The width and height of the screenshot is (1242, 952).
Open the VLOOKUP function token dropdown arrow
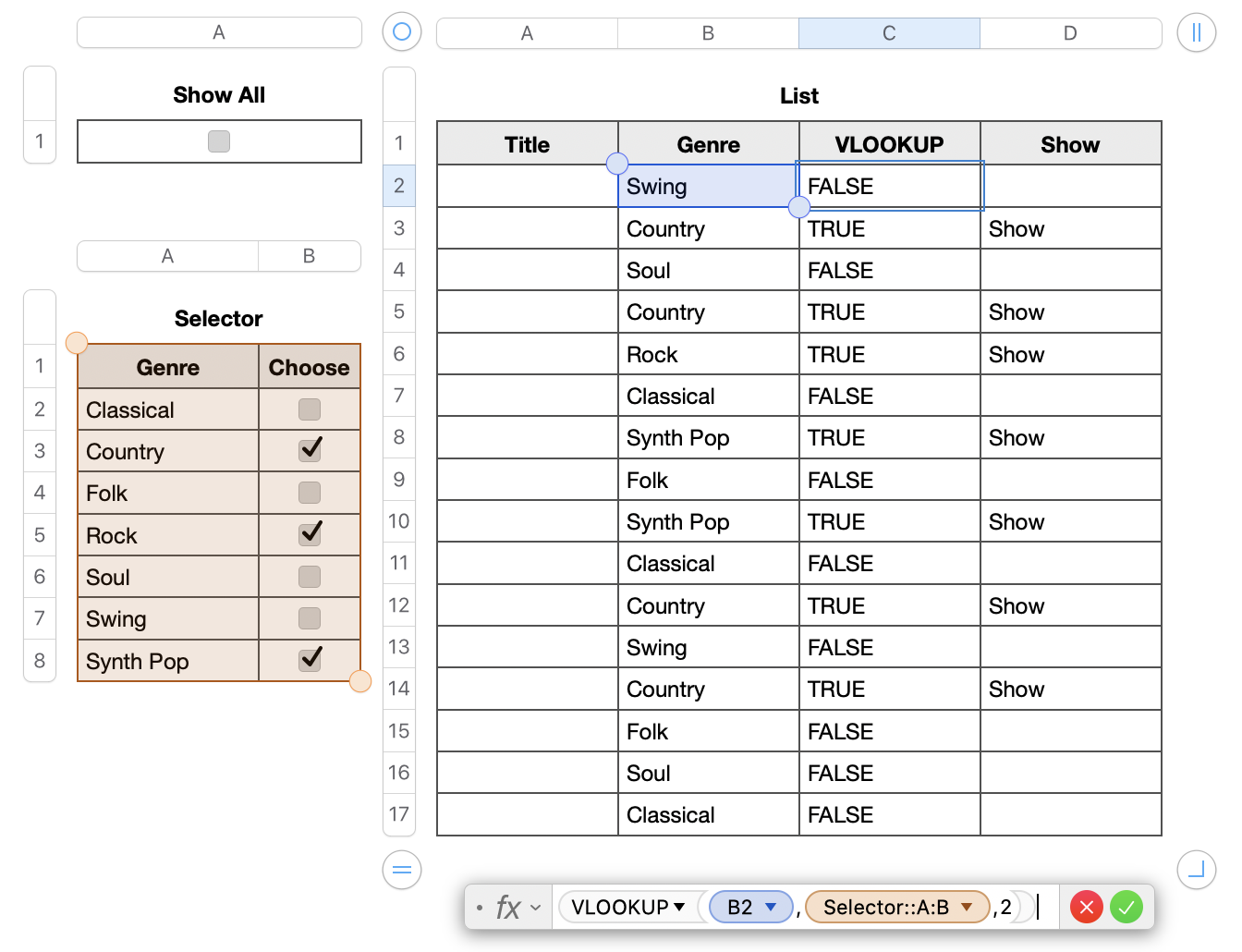(679, 907)
